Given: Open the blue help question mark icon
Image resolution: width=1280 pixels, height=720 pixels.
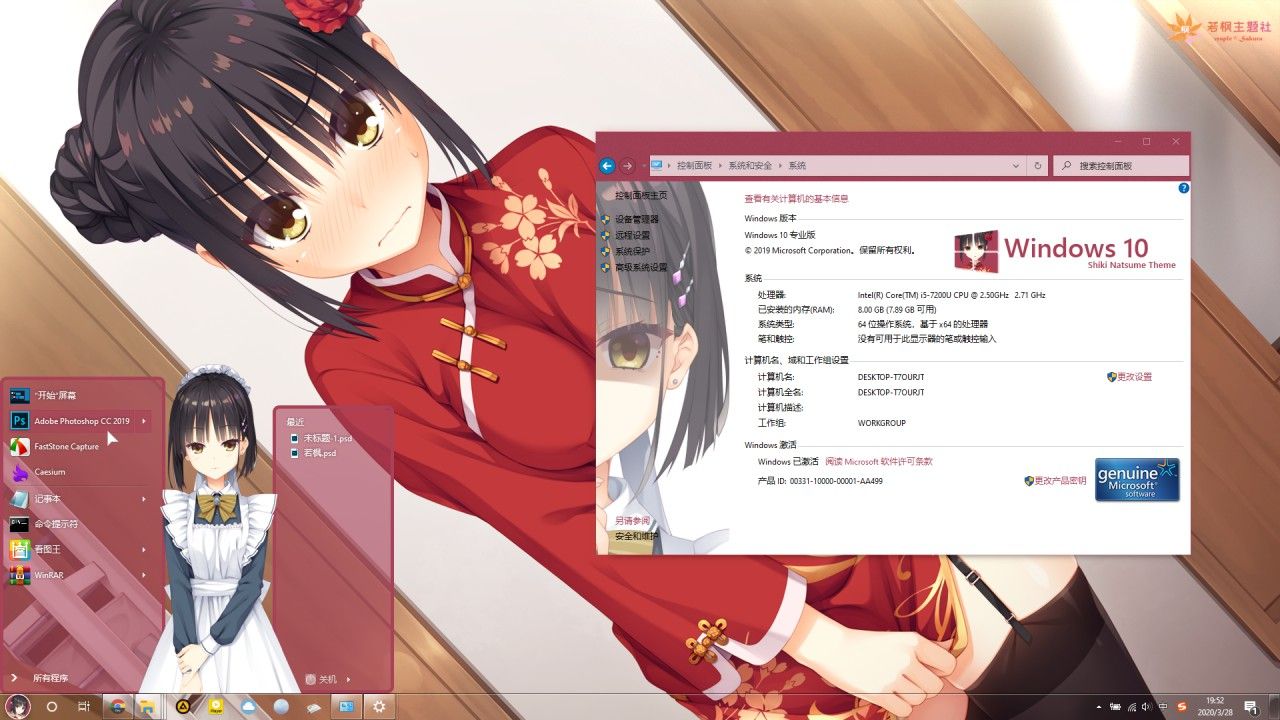Looking at the screenshot, I should pyautogui.click(x=1184, y=188).
